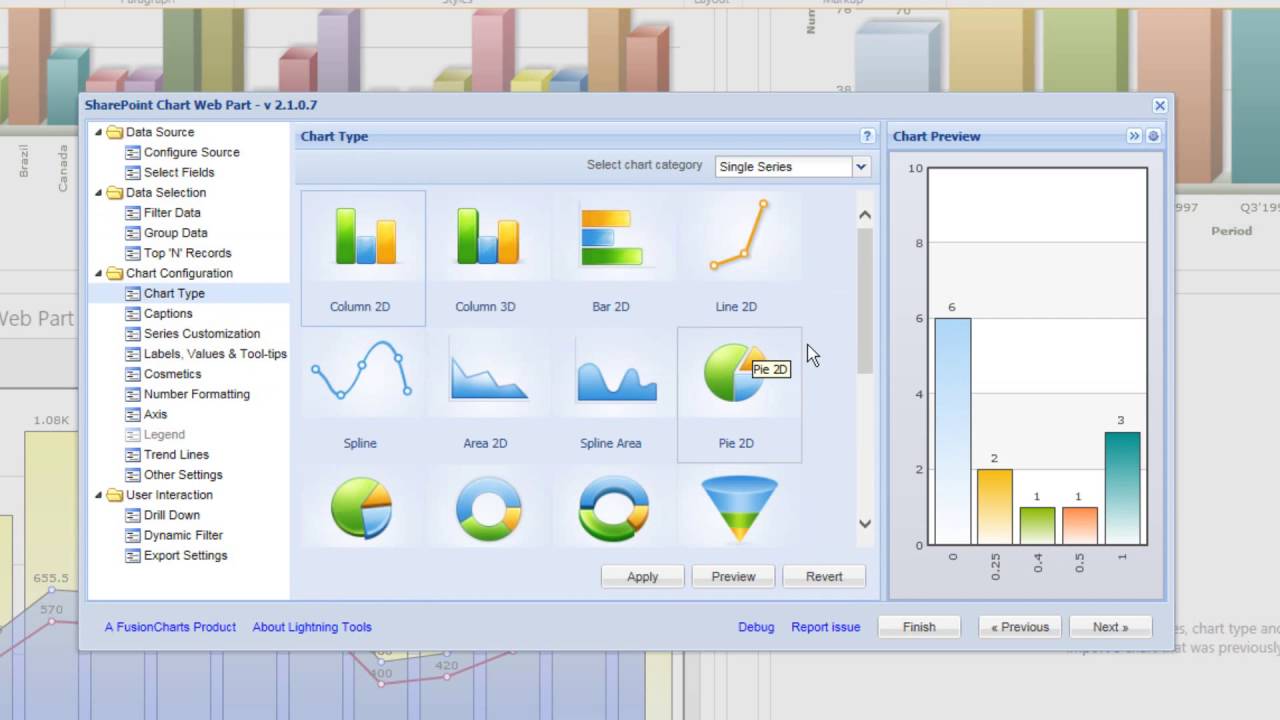Image resolution: width=1280 pixels, height=720 pixels.
Task: Go to Number Formatting
Action: (x=197, y=394)
